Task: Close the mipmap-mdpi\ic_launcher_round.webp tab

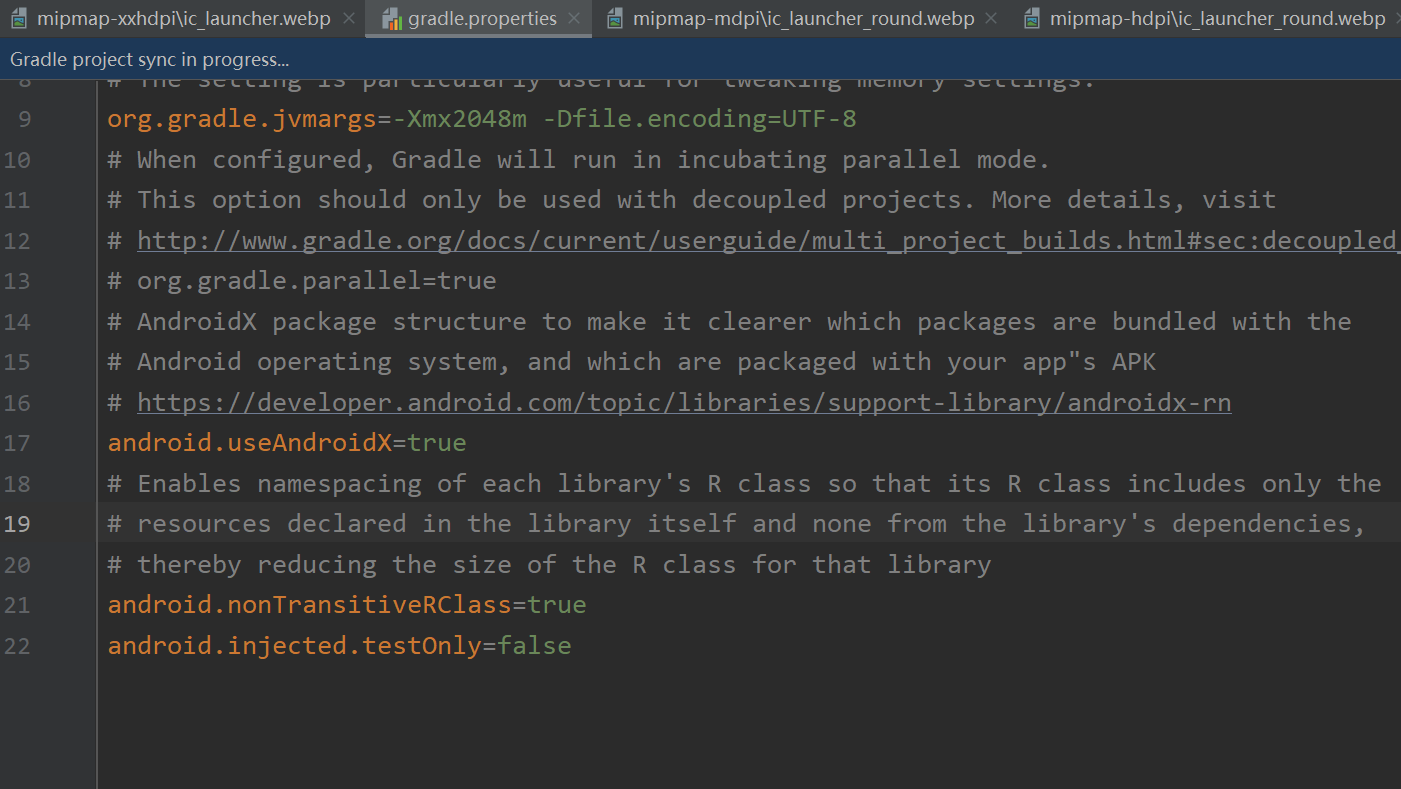Action: [991, 18]
